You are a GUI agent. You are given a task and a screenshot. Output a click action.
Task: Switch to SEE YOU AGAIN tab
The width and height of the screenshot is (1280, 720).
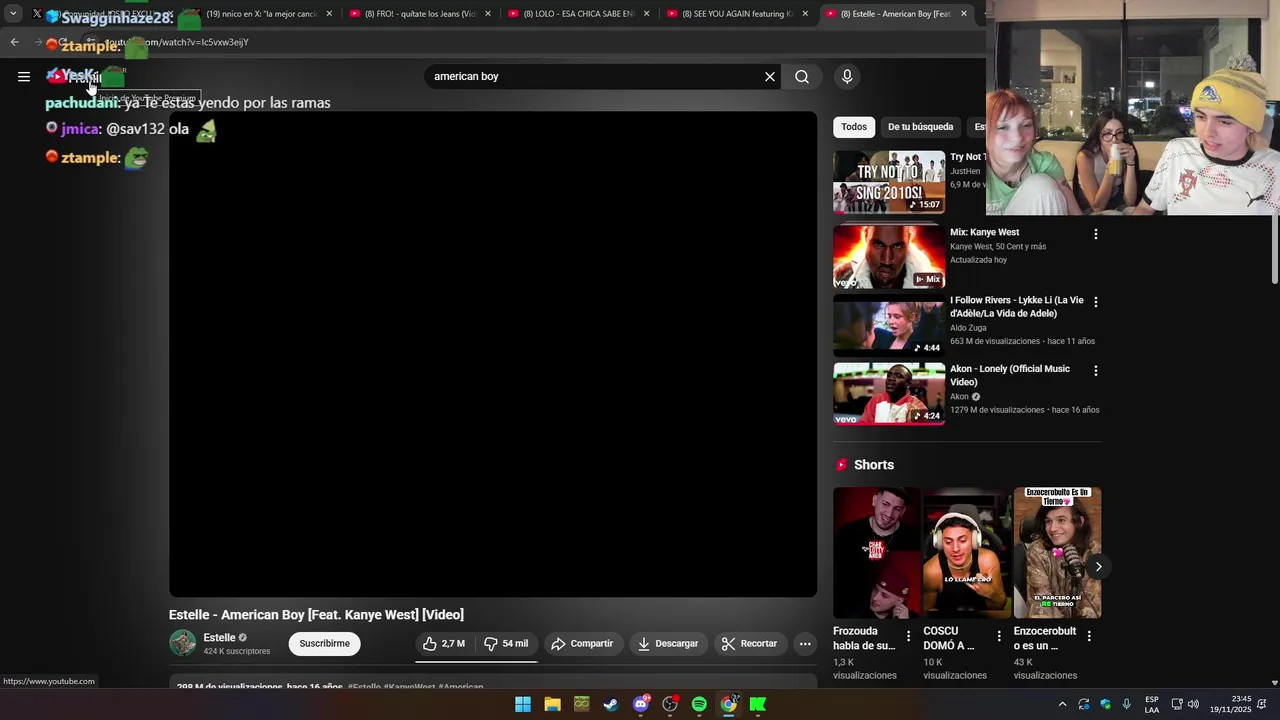[737, 14]
